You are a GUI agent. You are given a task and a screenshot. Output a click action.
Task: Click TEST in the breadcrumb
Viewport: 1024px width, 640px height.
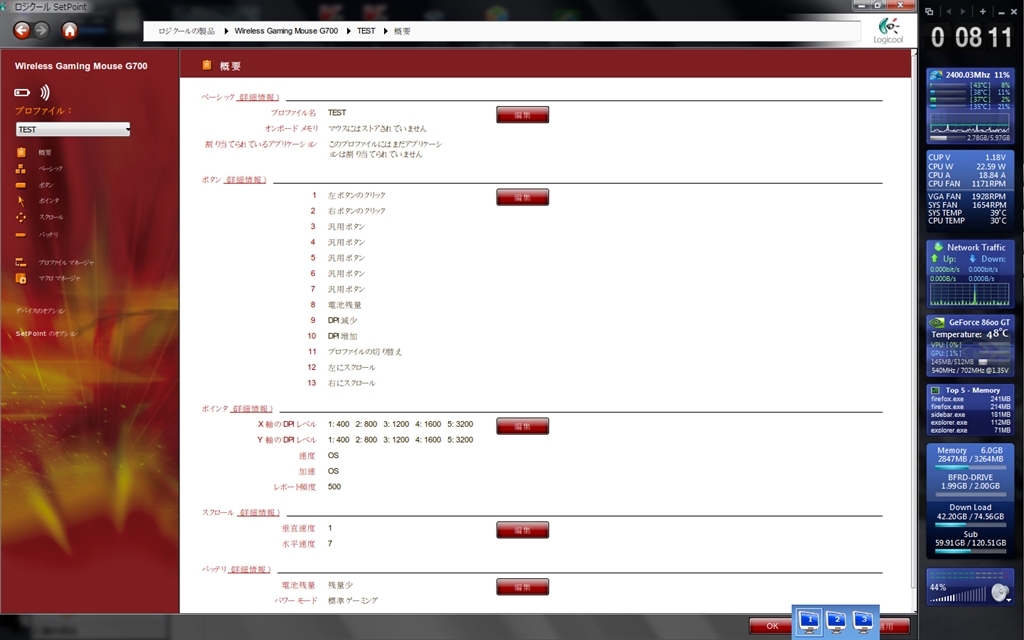[366, 31]
